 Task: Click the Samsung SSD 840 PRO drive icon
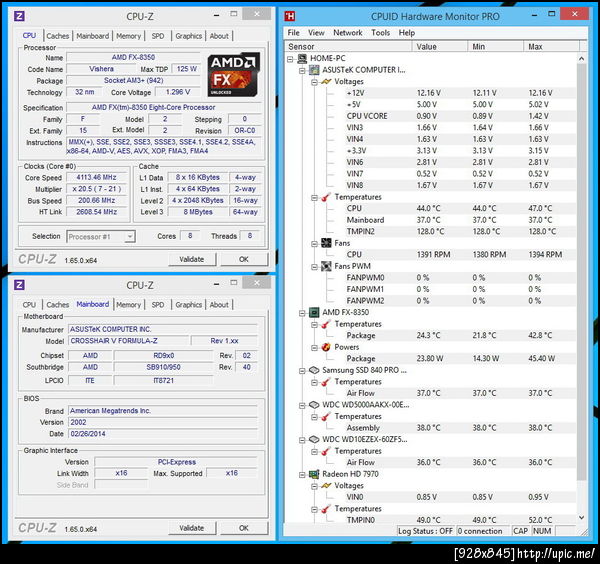pyautogui.click(x=314, y=370)
